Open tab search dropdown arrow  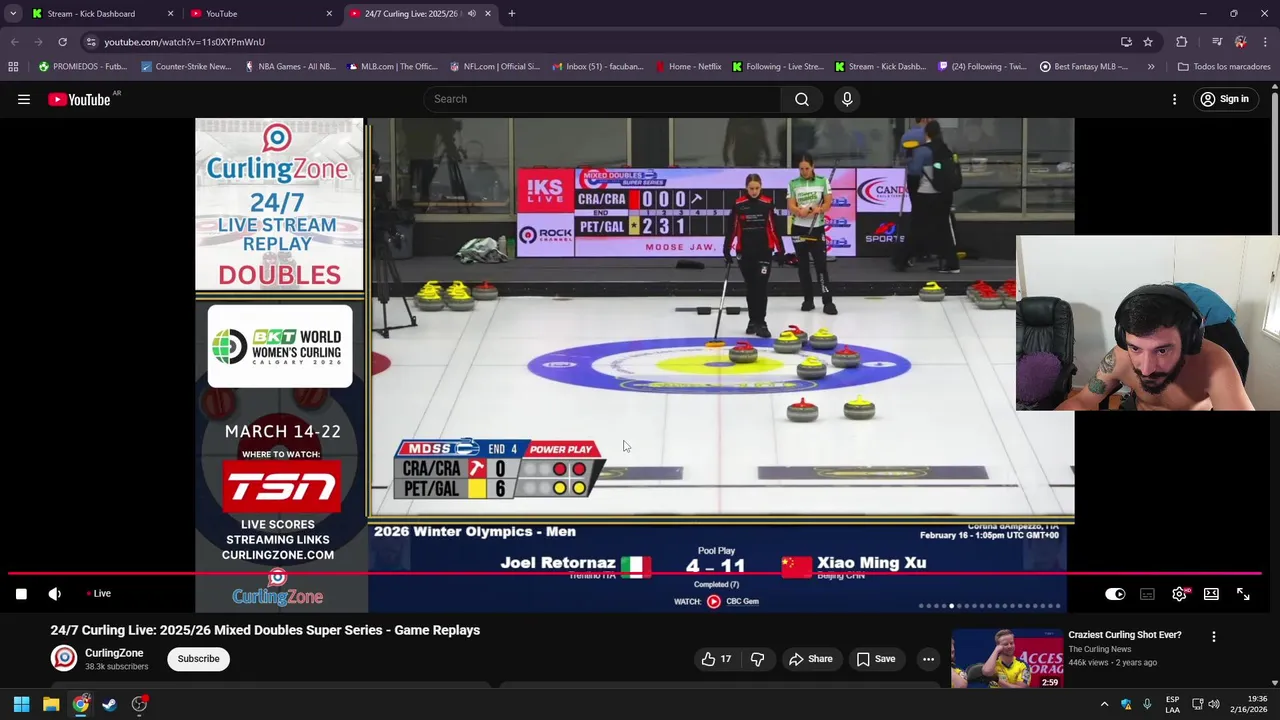click(13, 14)
